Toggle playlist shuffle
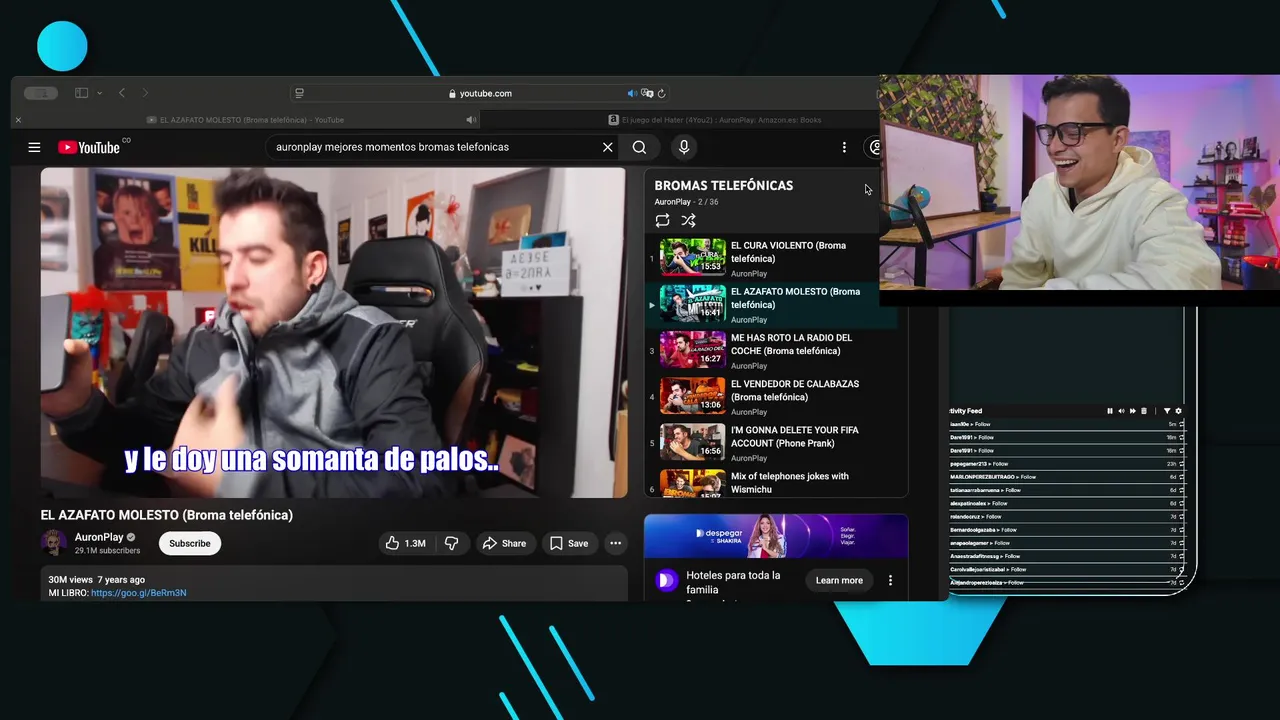Image resolution: width=1280 pixels, height=720 pixels. click(x=688, y=220)
